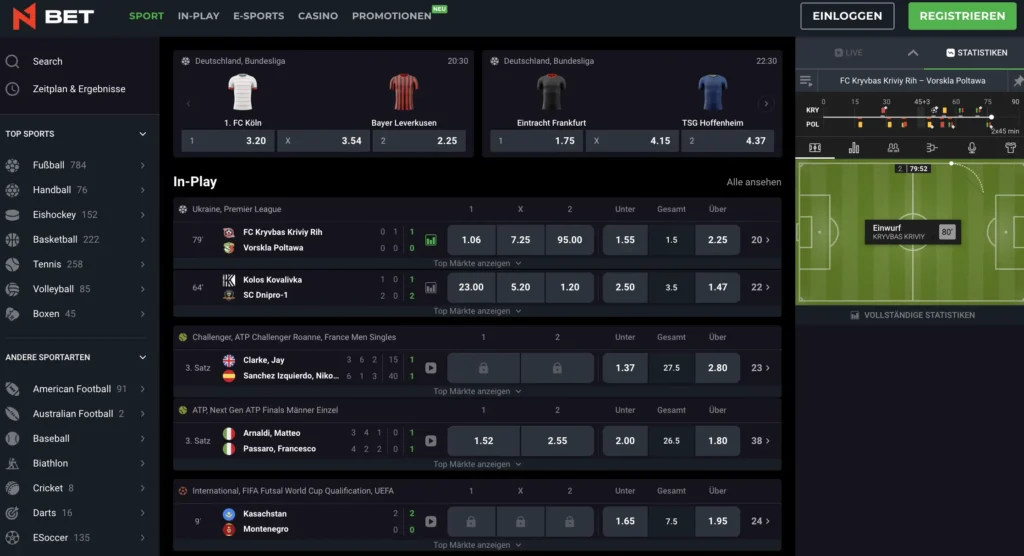Click the Eishockey puck icon

12,215
